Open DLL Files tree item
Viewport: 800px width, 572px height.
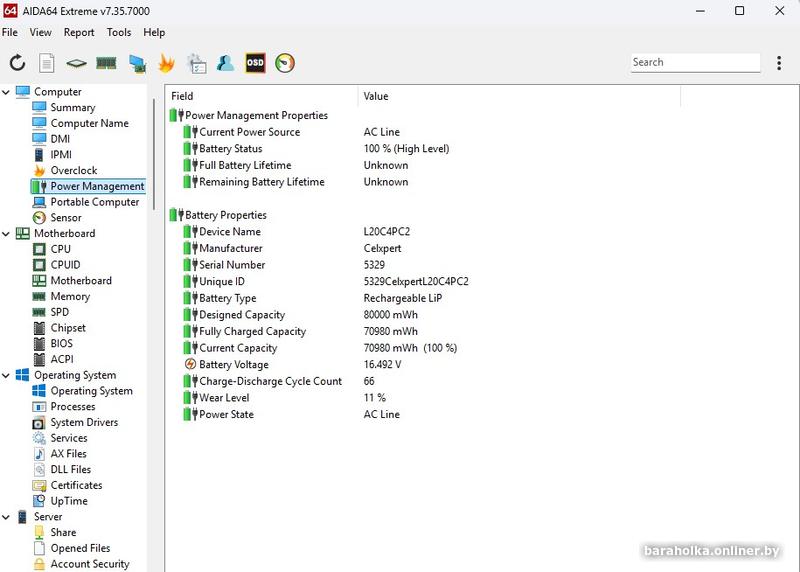coord(62,469)
